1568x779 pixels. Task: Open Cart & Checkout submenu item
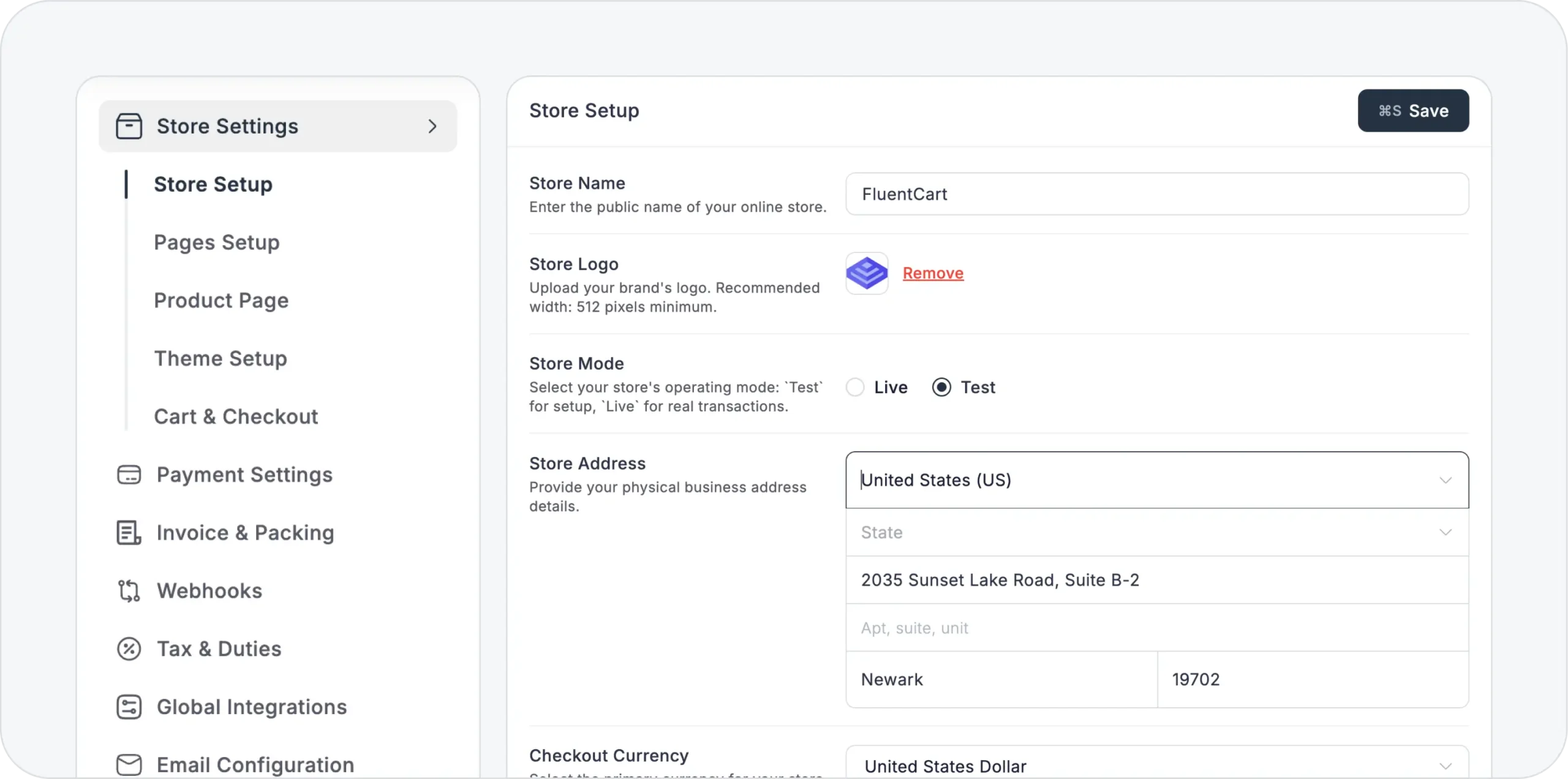[236, 416]
